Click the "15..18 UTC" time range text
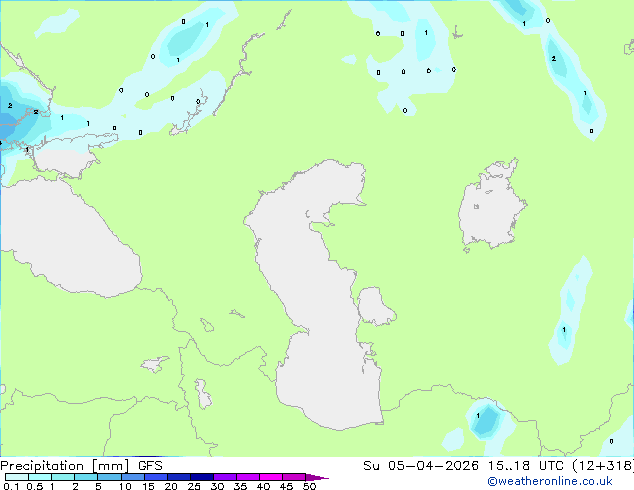Viewport: 634px width, 490px height. 526,466
